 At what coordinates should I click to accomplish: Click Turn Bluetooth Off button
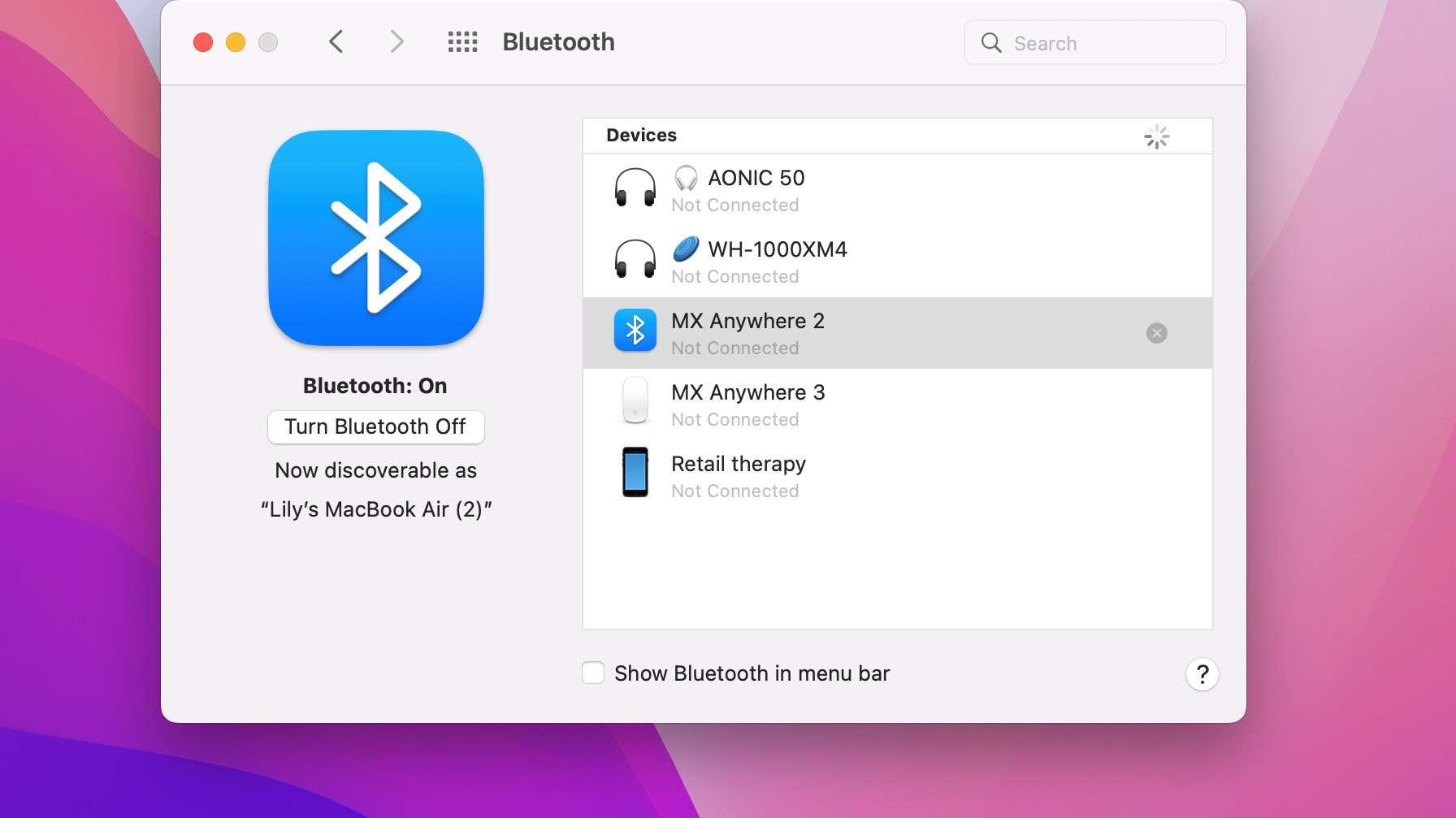coord(376,426)
